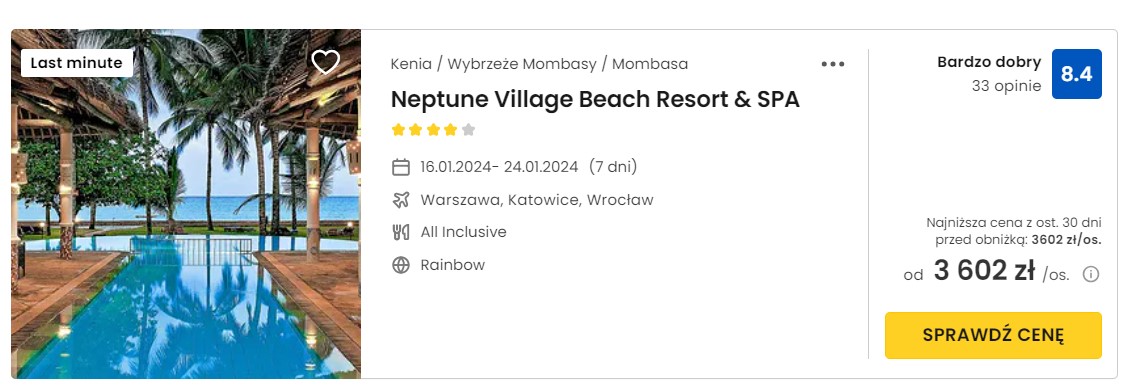Open Neptune Village Beach Resort & SPA title

point(595,100)
